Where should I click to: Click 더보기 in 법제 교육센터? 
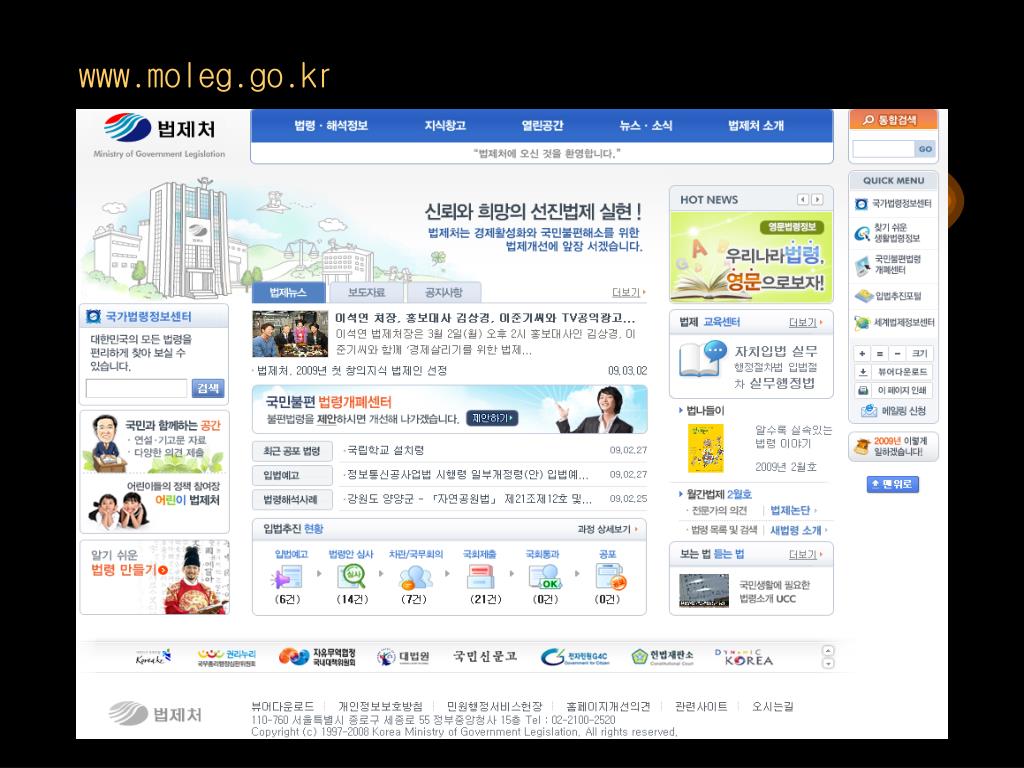(x=805, y=322)
